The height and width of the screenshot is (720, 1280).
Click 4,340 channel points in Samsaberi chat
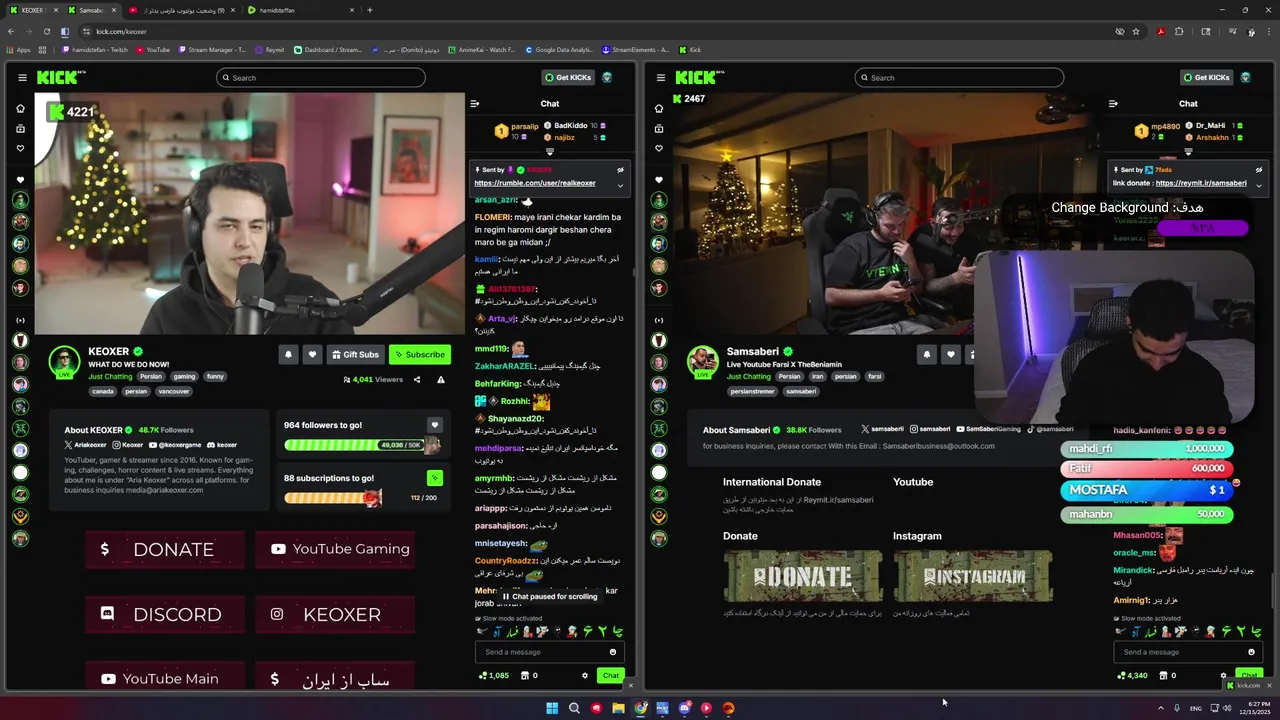tap(1131, 675)
